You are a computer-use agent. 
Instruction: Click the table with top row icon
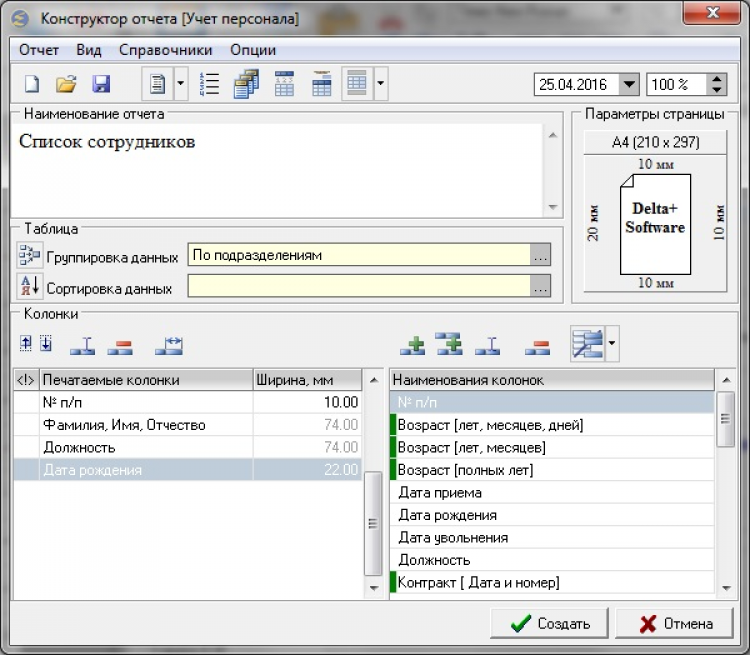(321, 84)
